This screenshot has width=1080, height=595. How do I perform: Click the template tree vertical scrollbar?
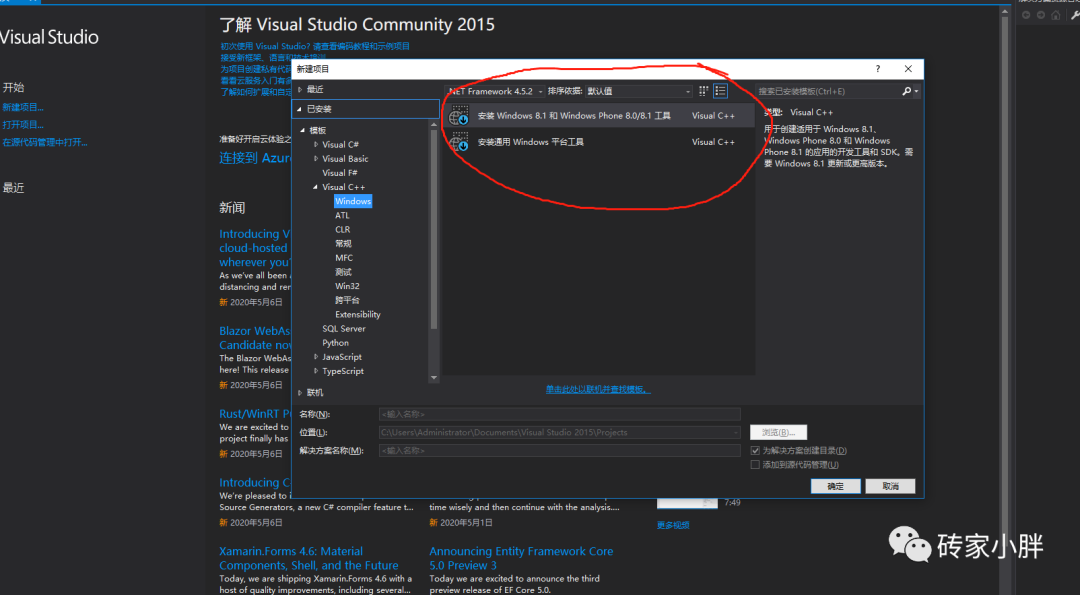(434, 229)
